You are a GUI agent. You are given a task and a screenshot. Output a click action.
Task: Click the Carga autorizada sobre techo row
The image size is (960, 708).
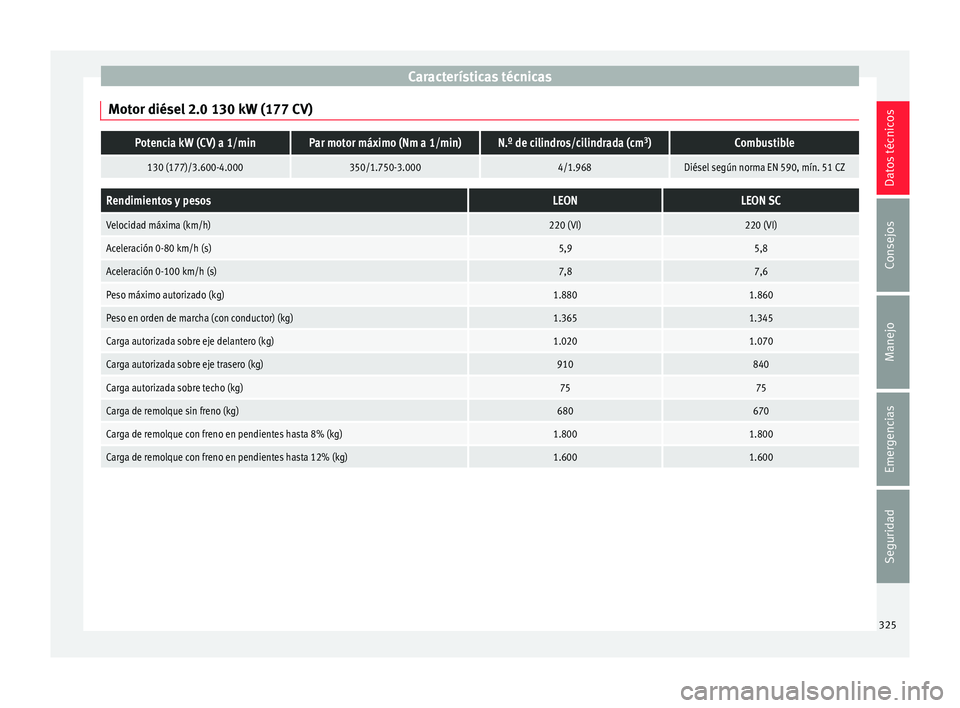[x=479, y=388]
